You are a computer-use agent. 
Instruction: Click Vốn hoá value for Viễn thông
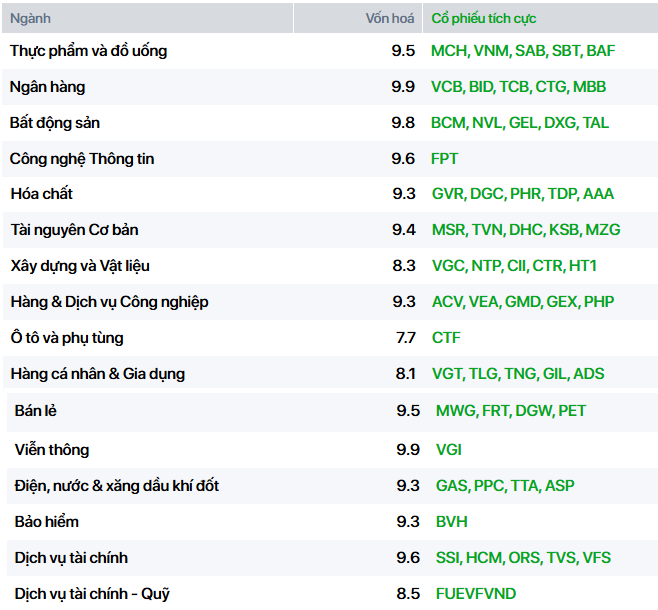(408, 450)
